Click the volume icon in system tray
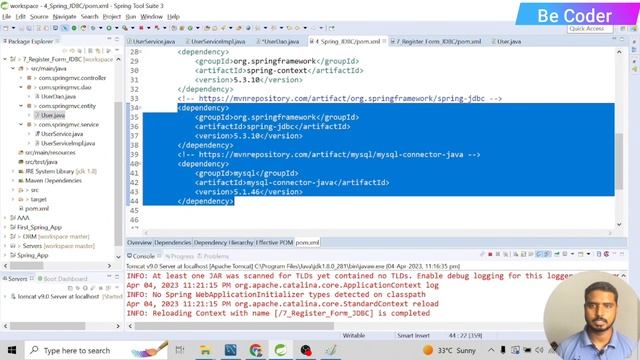Viewport: 640px width, 360px height. 539,350
